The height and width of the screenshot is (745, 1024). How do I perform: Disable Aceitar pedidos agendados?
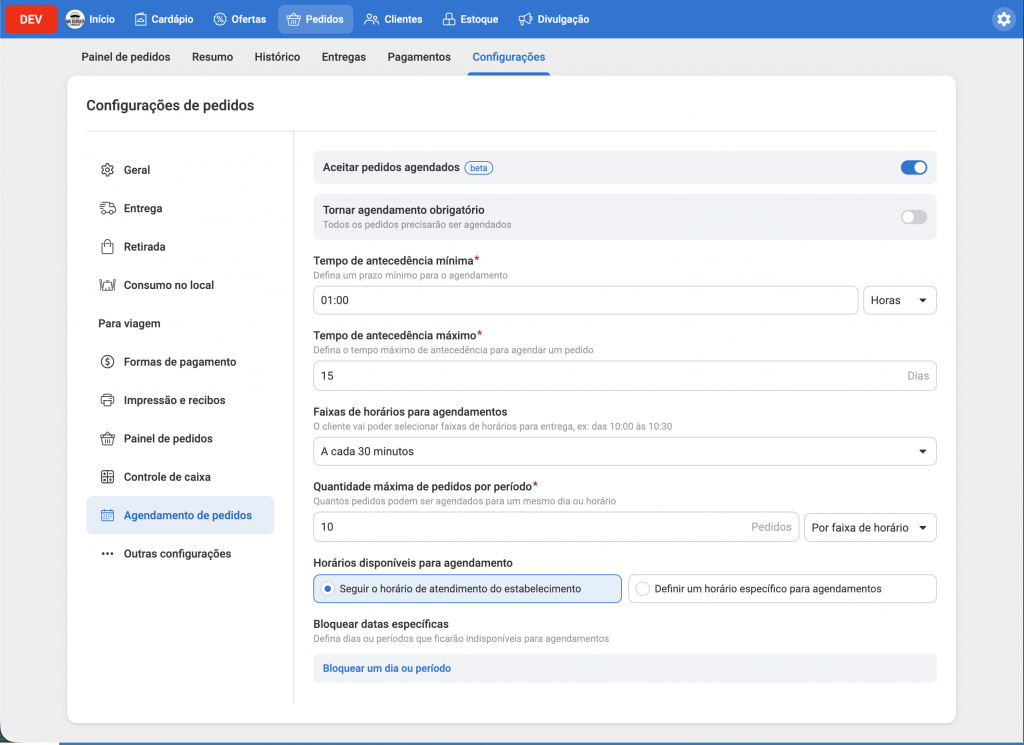pos(913,167)
